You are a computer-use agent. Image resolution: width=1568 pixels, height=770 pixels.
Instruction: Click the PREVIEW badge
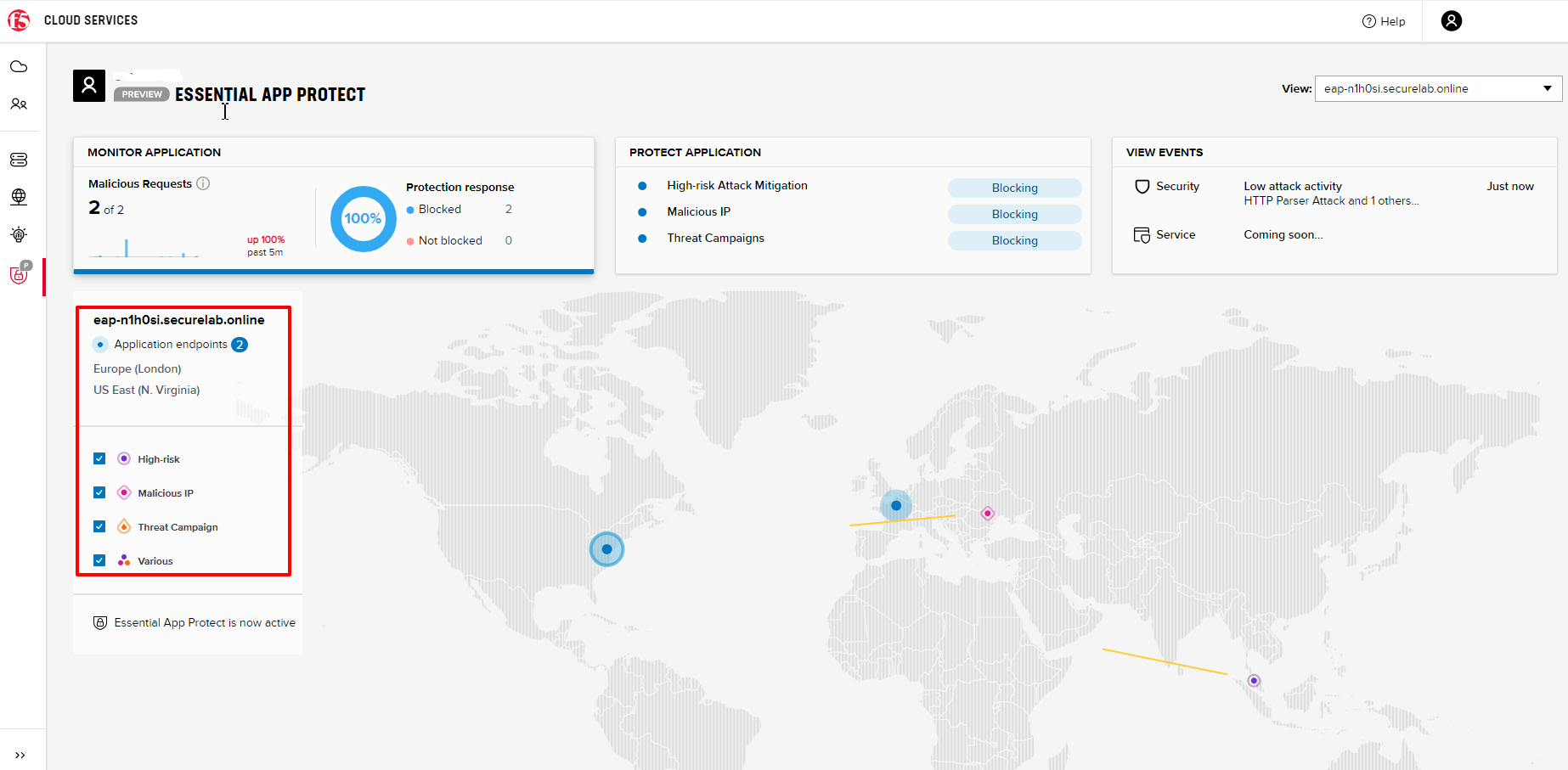pyautogui.click(x=142, y=94)
